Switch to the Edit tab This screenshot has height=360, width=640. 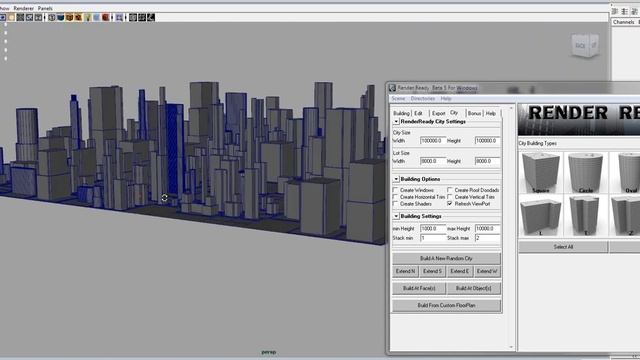[x=418, y=113]
